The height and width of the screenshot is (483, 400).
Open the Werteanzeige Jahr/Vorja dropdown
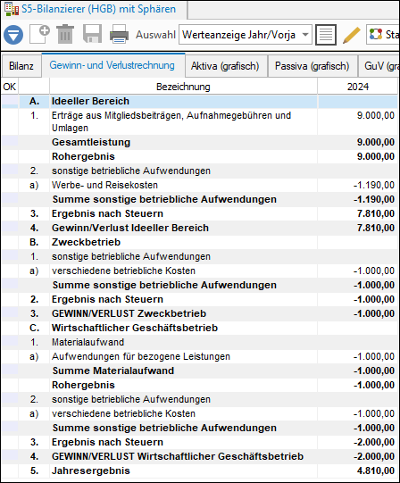tap(245, 34)
